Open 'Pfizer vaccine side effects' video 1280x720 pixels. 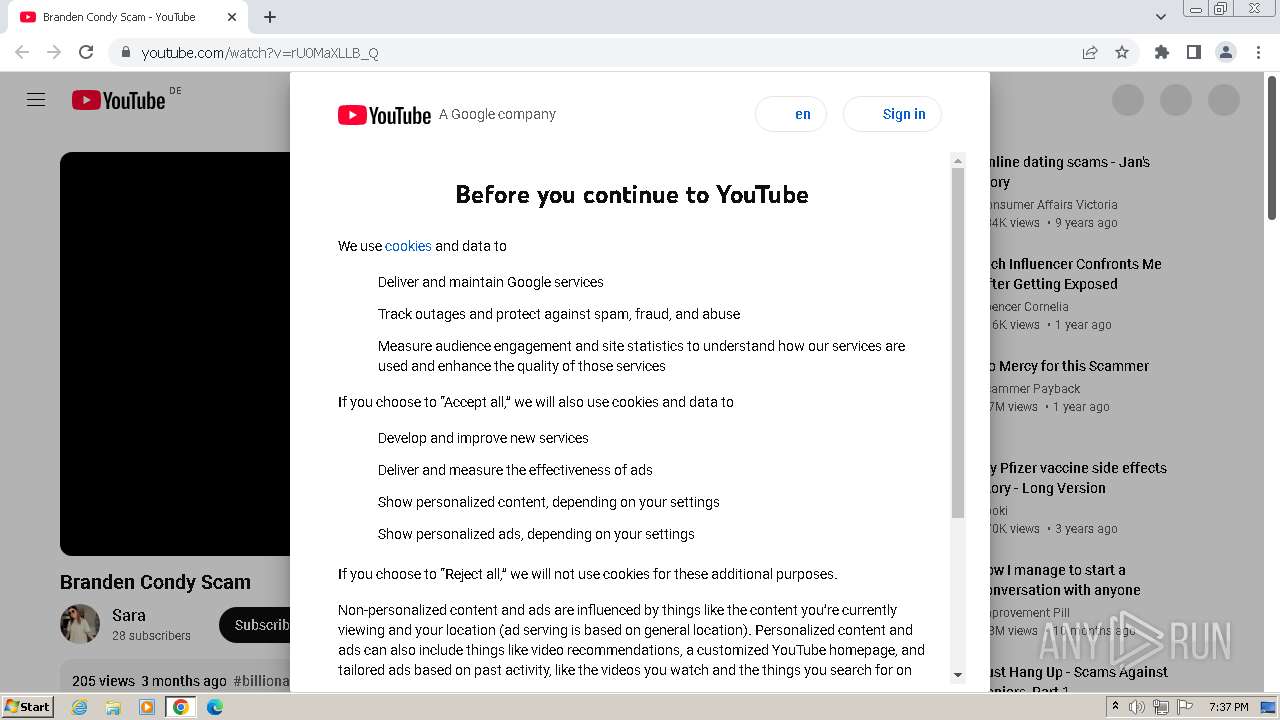pyautogui.click(x=1078, y=478)
